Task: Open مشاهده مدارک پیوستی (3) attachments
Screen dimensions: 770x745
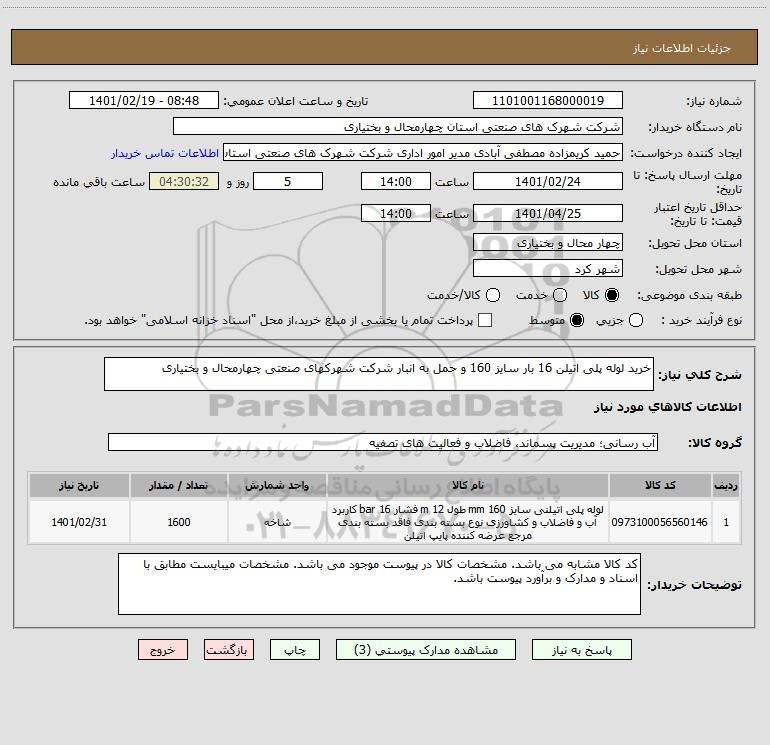Action: click(x=426, y=650)
